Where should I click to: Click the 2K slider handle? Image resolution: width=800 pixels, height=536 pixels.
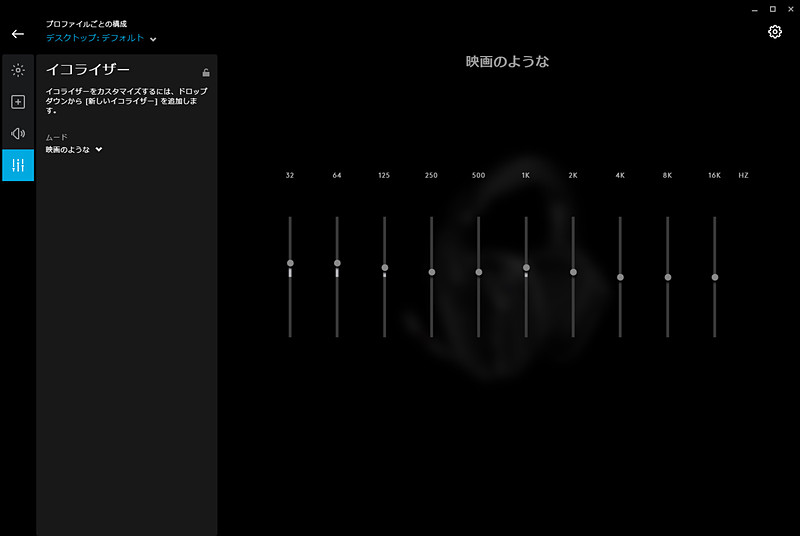[573, 272]
